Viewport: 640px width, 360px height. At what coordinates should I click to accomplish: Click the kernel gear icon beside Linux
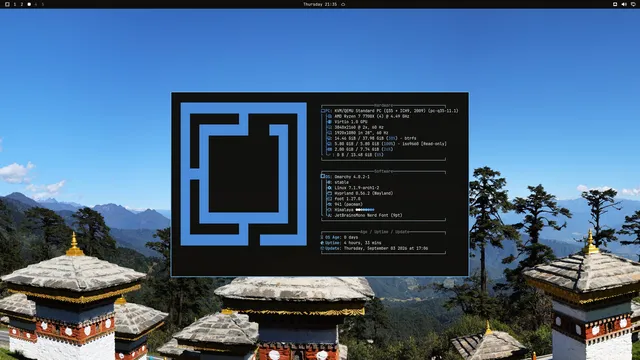329,188
